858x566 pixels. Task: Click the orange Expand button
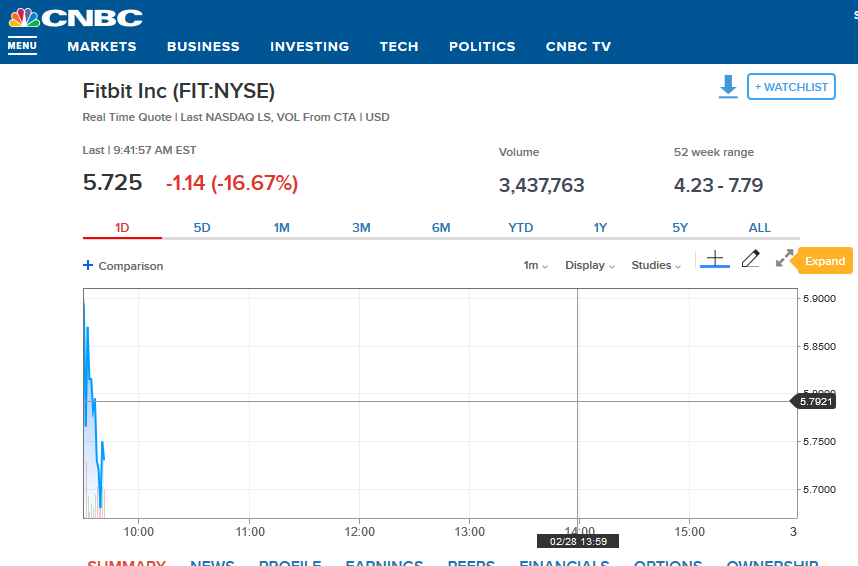click(825, 261)
